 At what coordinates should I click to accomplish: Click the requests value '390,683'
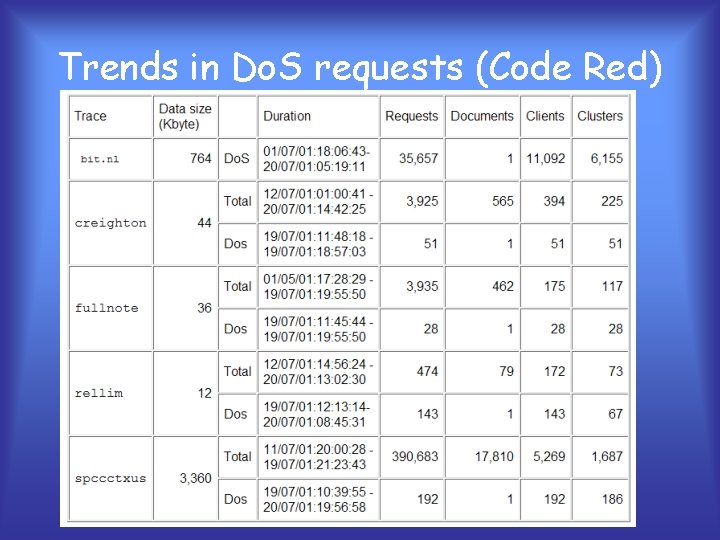coord(415,456)
